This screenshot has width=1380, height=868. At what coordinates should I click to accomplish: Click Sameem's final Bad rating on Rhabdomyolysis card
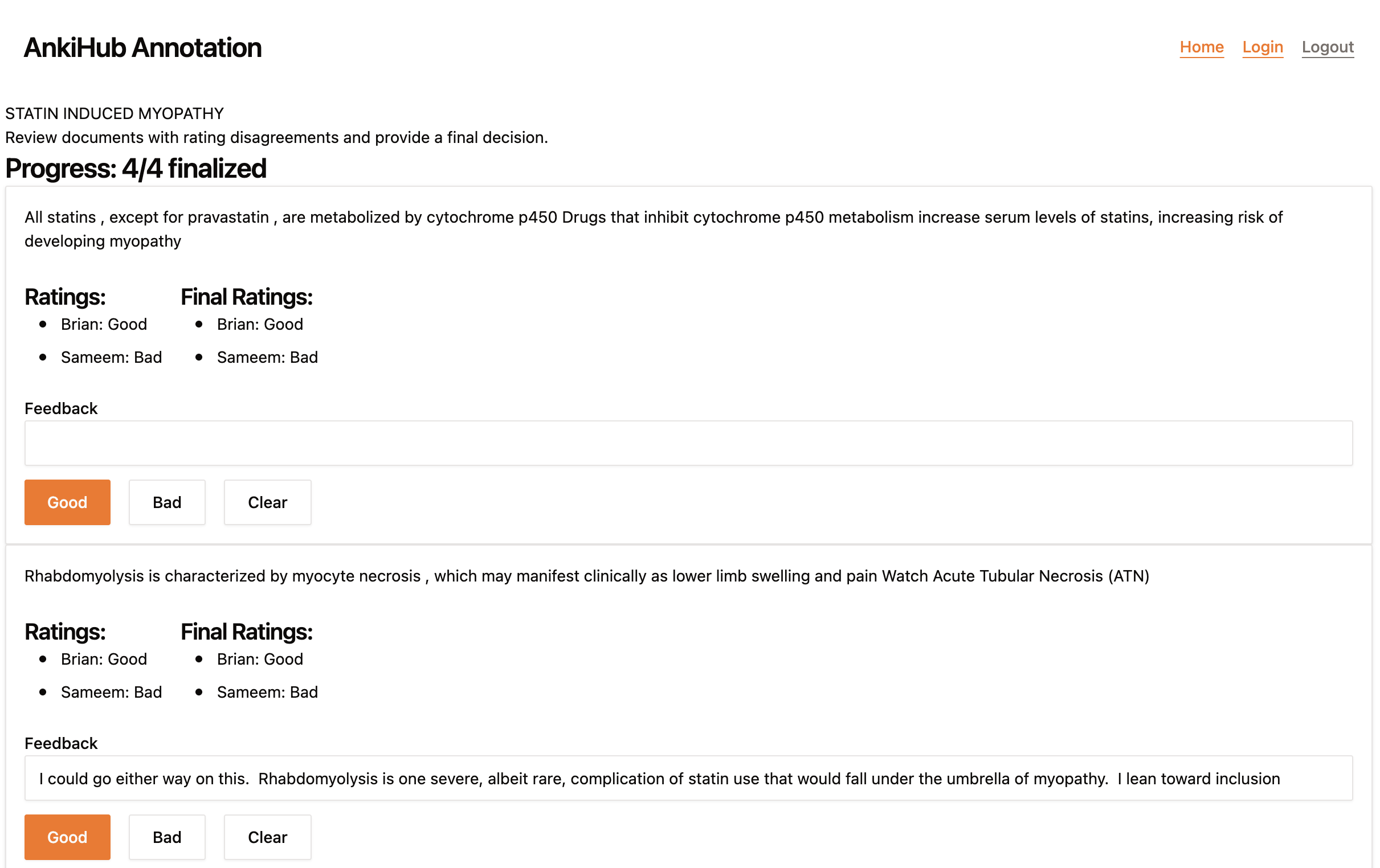(x=267, y=691)
